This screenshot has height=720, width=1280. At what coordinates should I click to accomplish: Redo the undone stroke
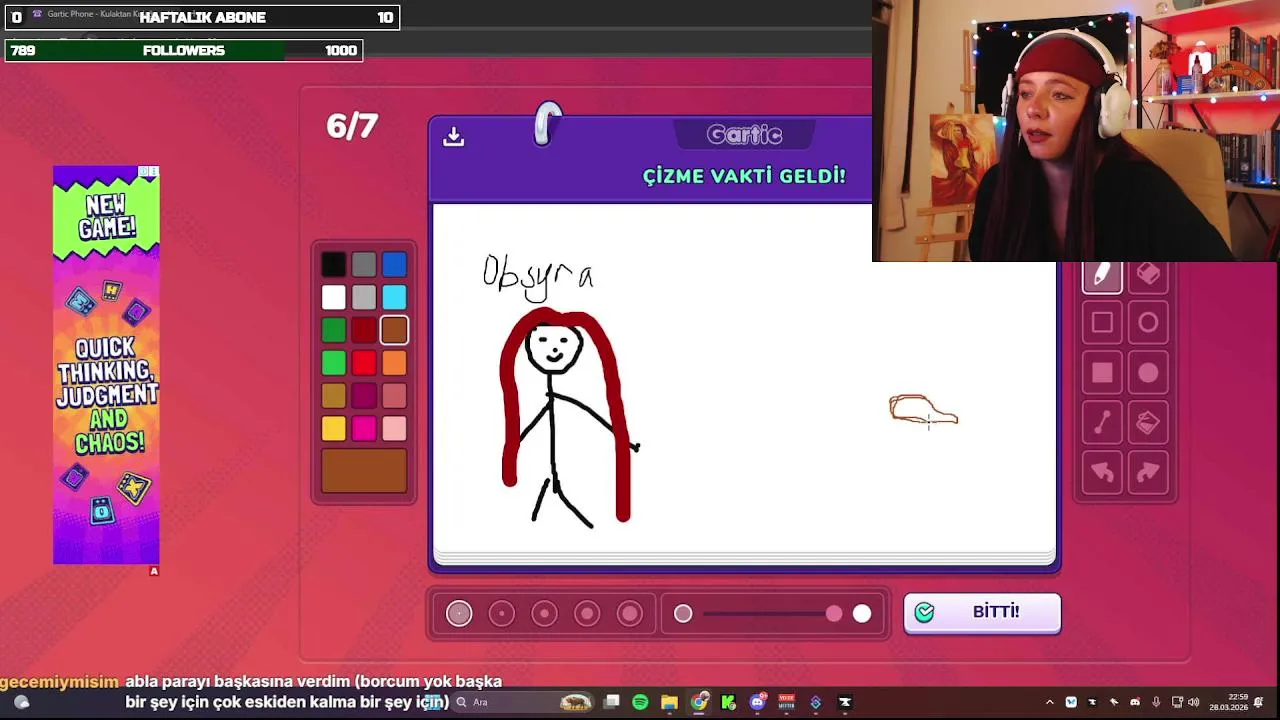click(1148, 472)
